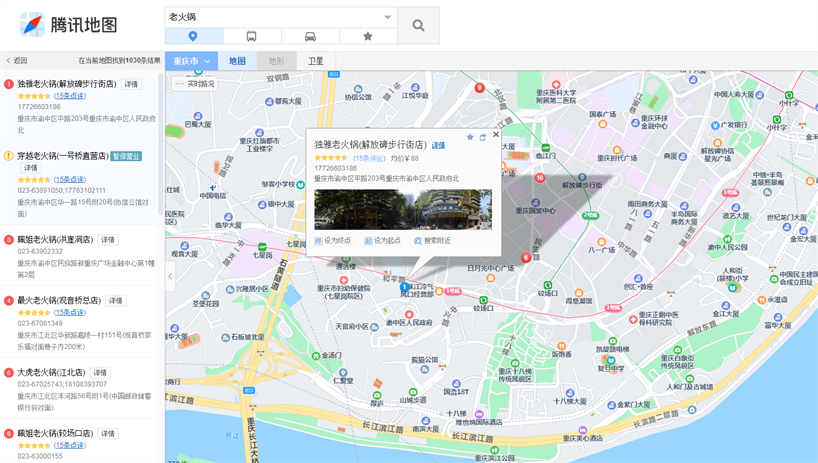Select result 最火老火锅(观音桥总店)

pos(59,300)
